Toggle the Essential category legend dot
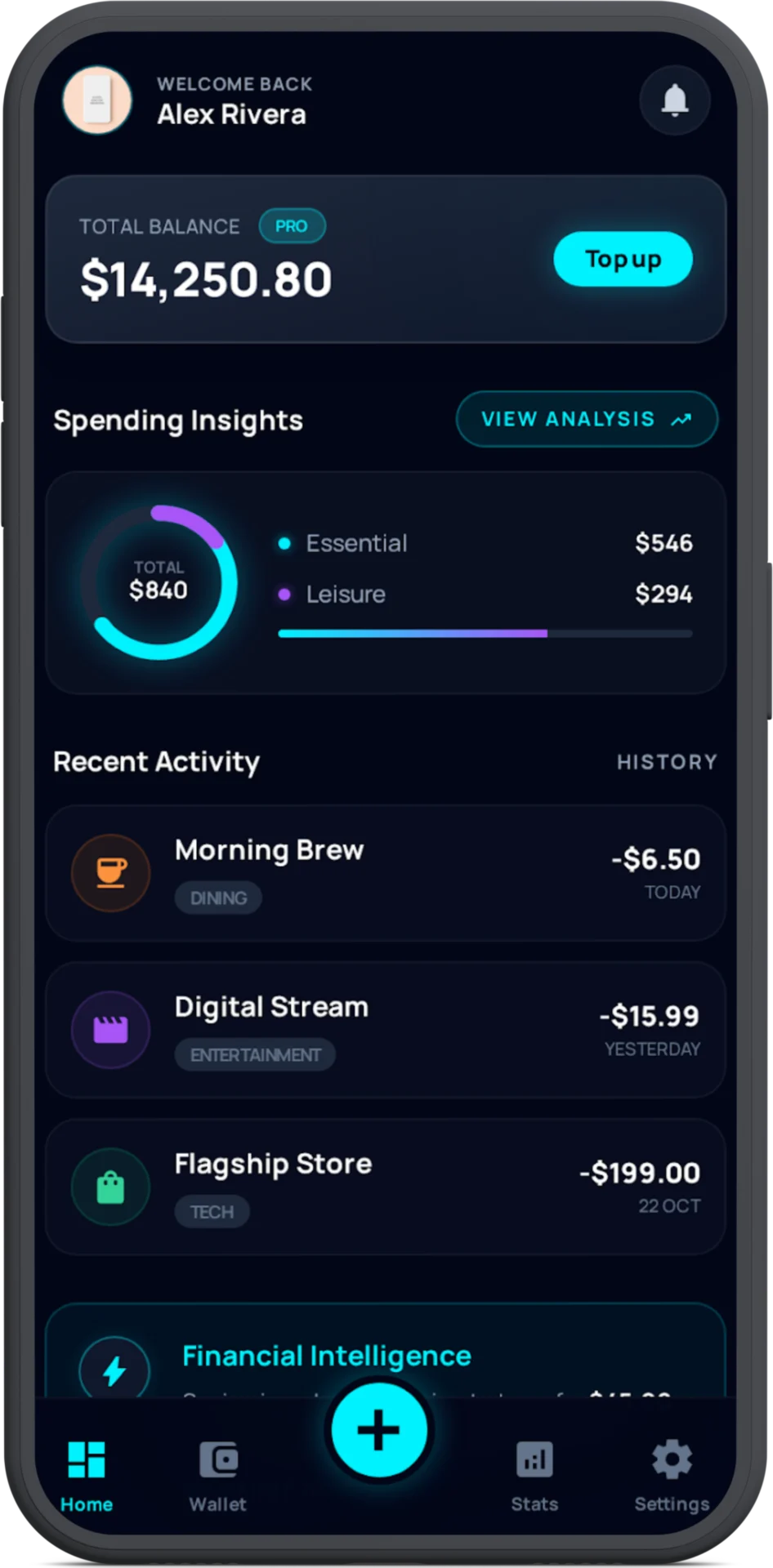The image size is (773, 1568). [285, 542]
